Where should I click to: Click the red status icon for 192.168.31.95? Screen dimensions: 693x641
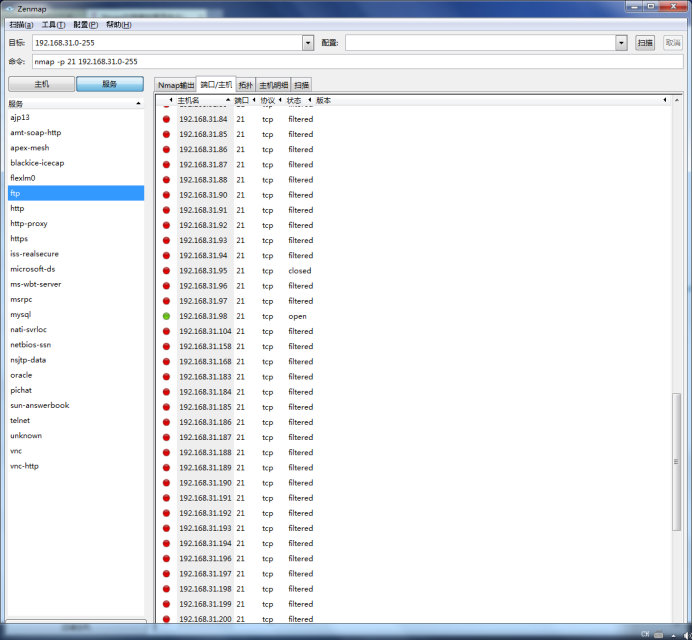(166, 271)
